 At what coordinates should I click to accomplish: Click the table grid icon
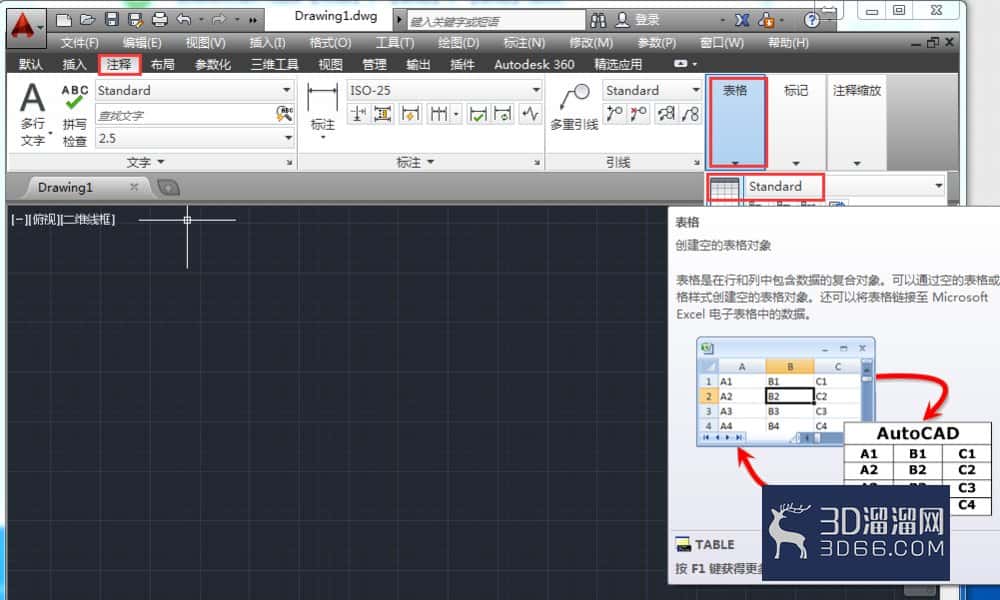724,189
